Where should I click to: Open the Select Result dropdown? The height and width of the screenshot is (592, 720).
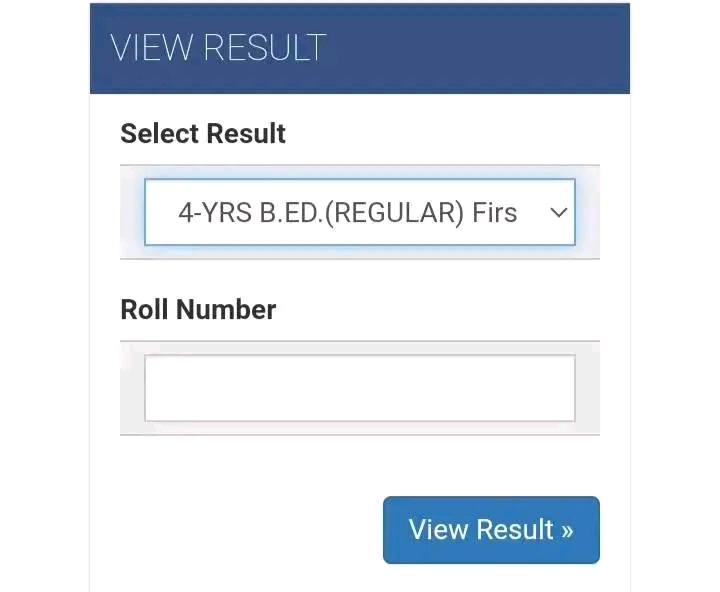[360, 212]
